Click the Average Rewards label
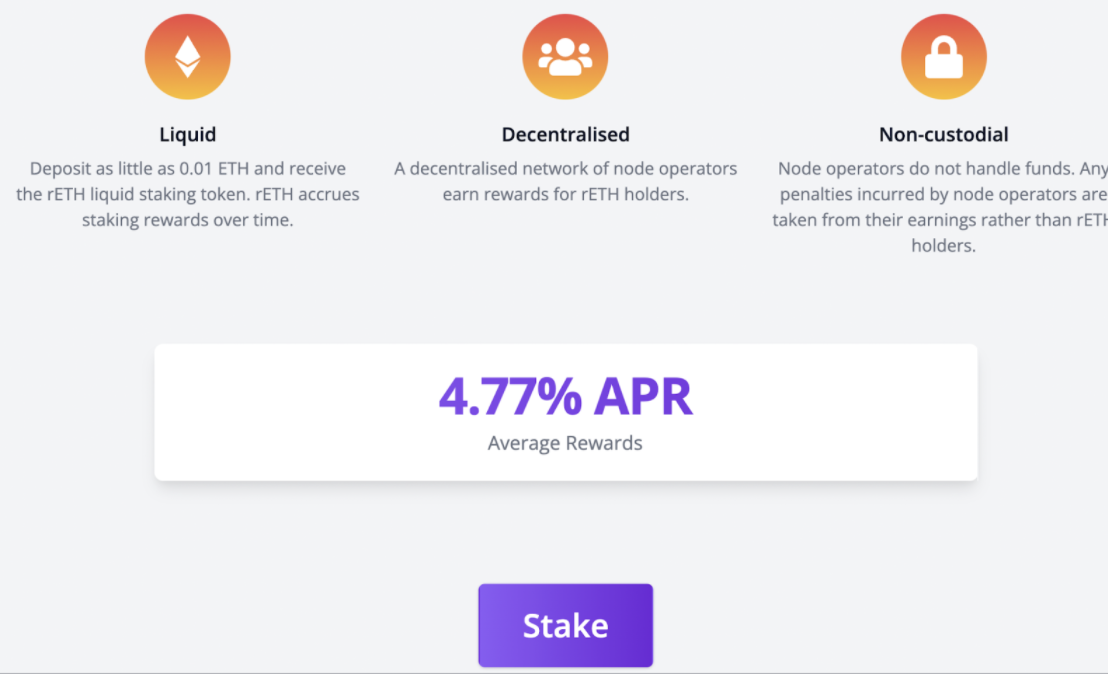The width and height of the screenshot is (1108, 674). pyautogui.click(x=565, y=443)
